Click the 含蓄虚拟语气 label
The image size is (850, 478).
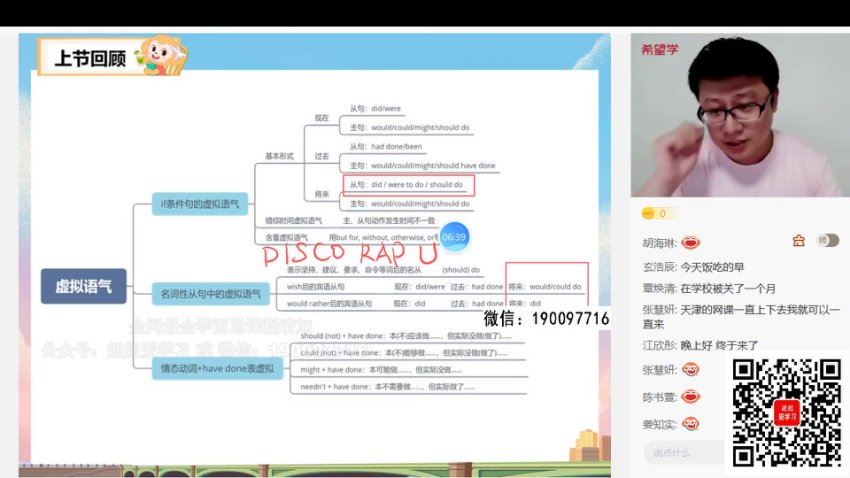286,237
